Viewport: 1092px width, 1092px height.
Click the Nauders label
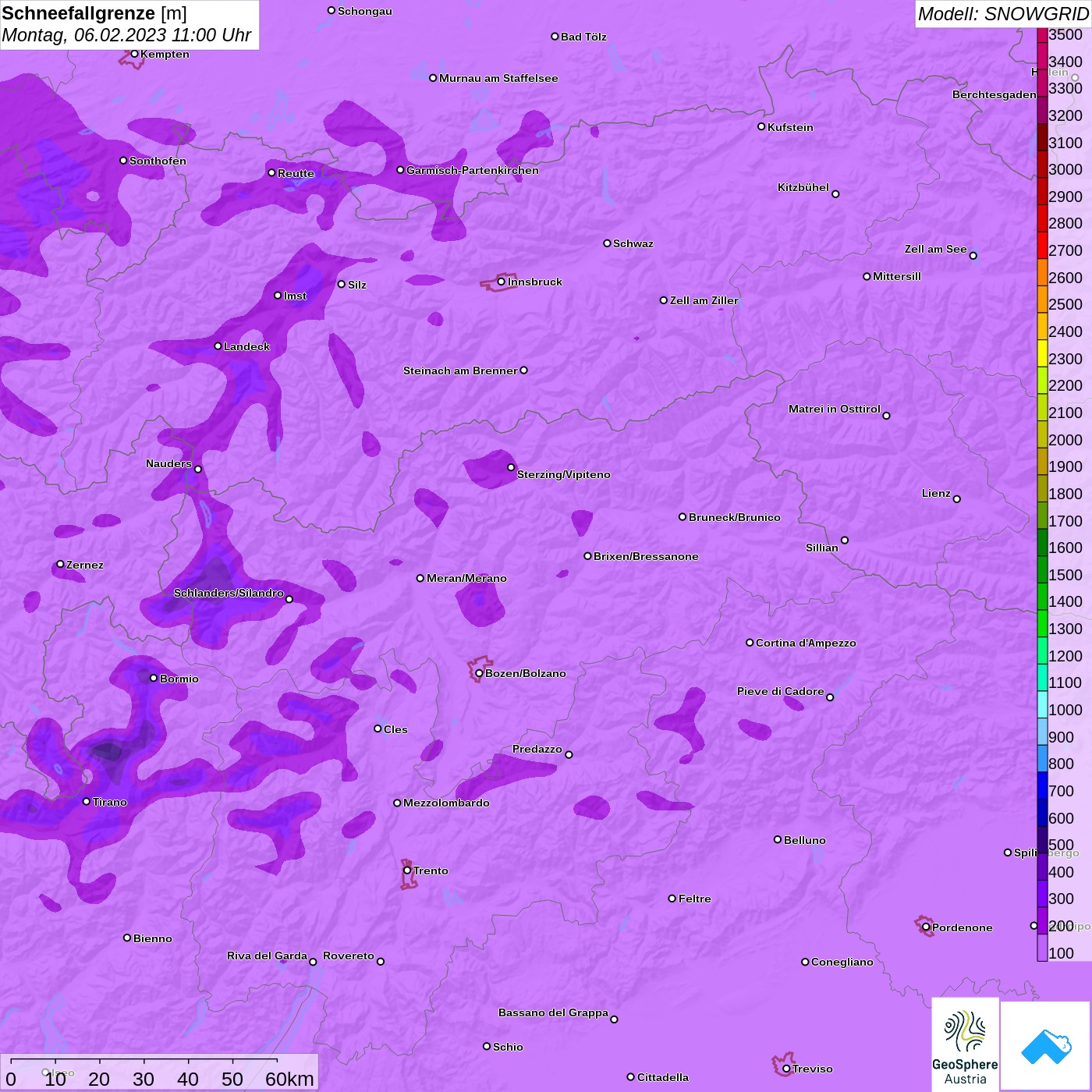pyautogui.click(x=168, y=463)
